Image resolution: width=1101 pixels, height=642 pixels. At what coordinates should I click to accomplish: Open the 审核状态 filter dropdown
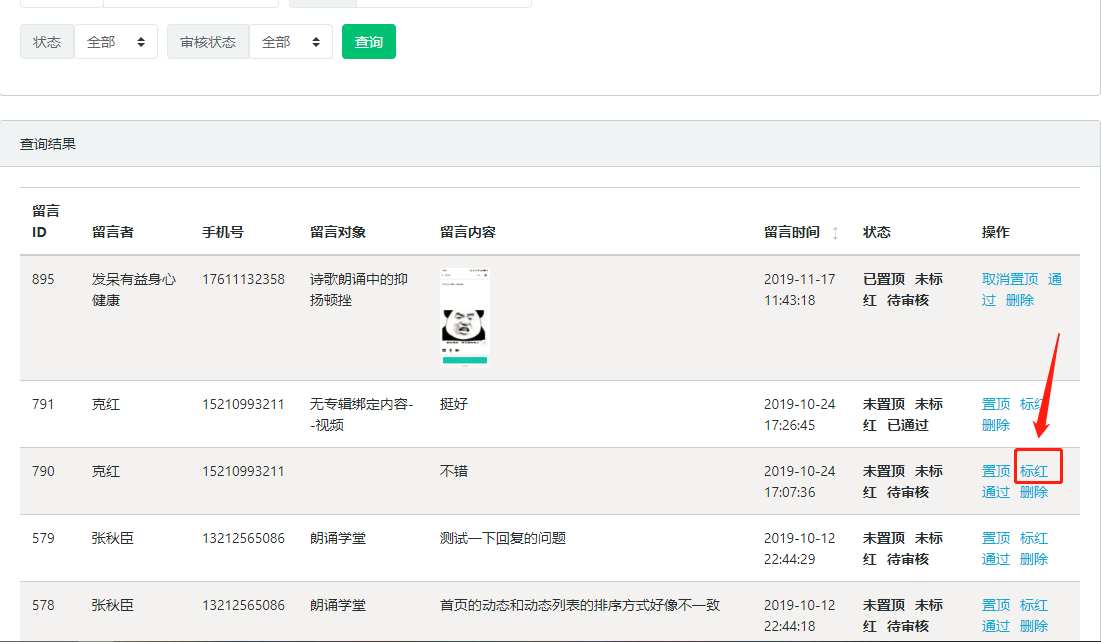[290, 42]
